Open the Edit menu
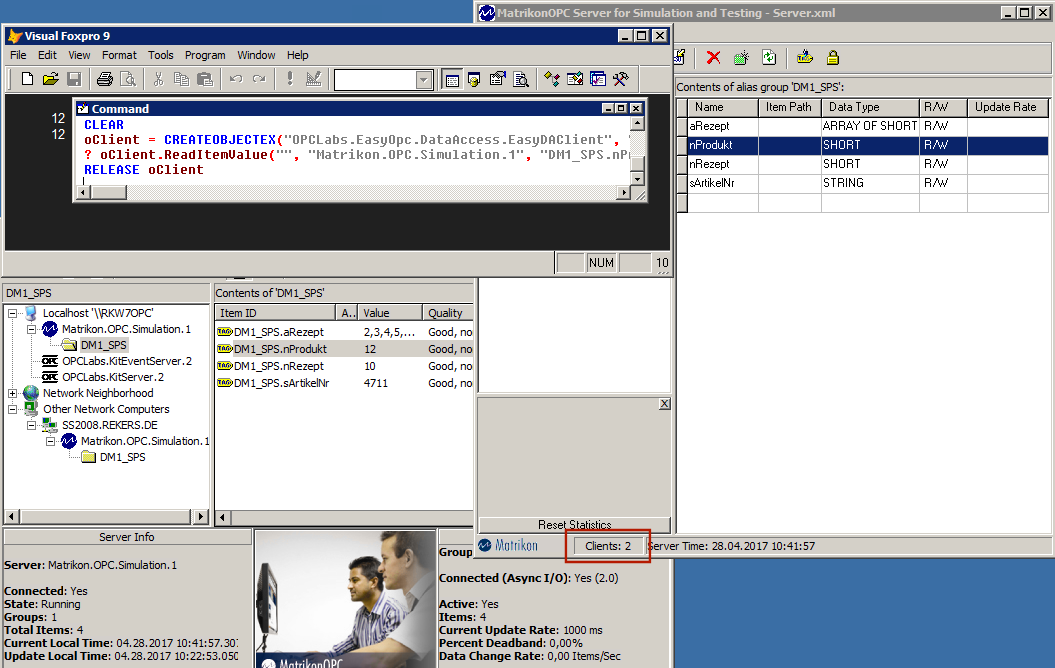The image size is (1055, 668). click(x=47, y=55)
